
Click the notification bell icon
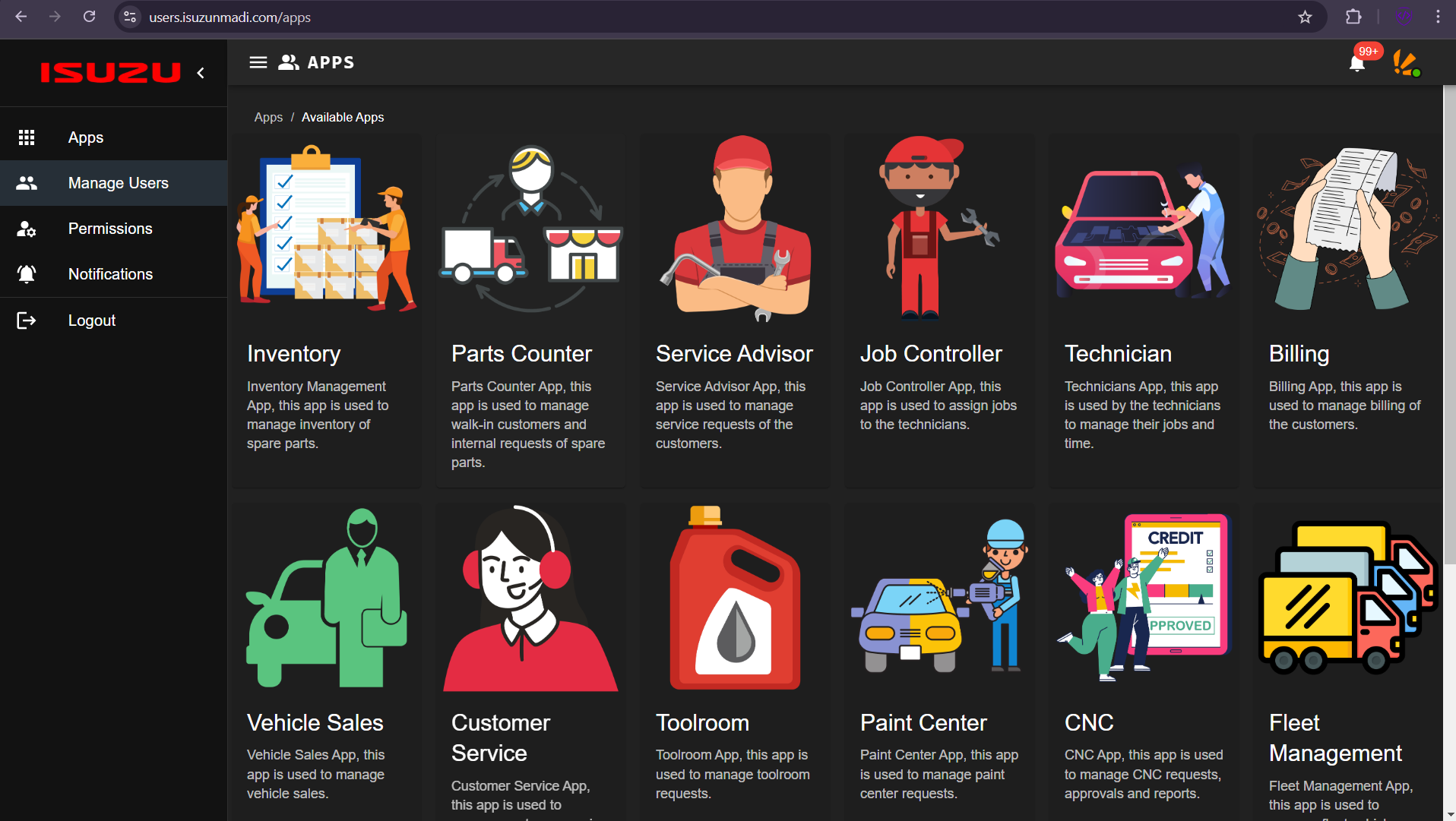(x=1357, y=63)
